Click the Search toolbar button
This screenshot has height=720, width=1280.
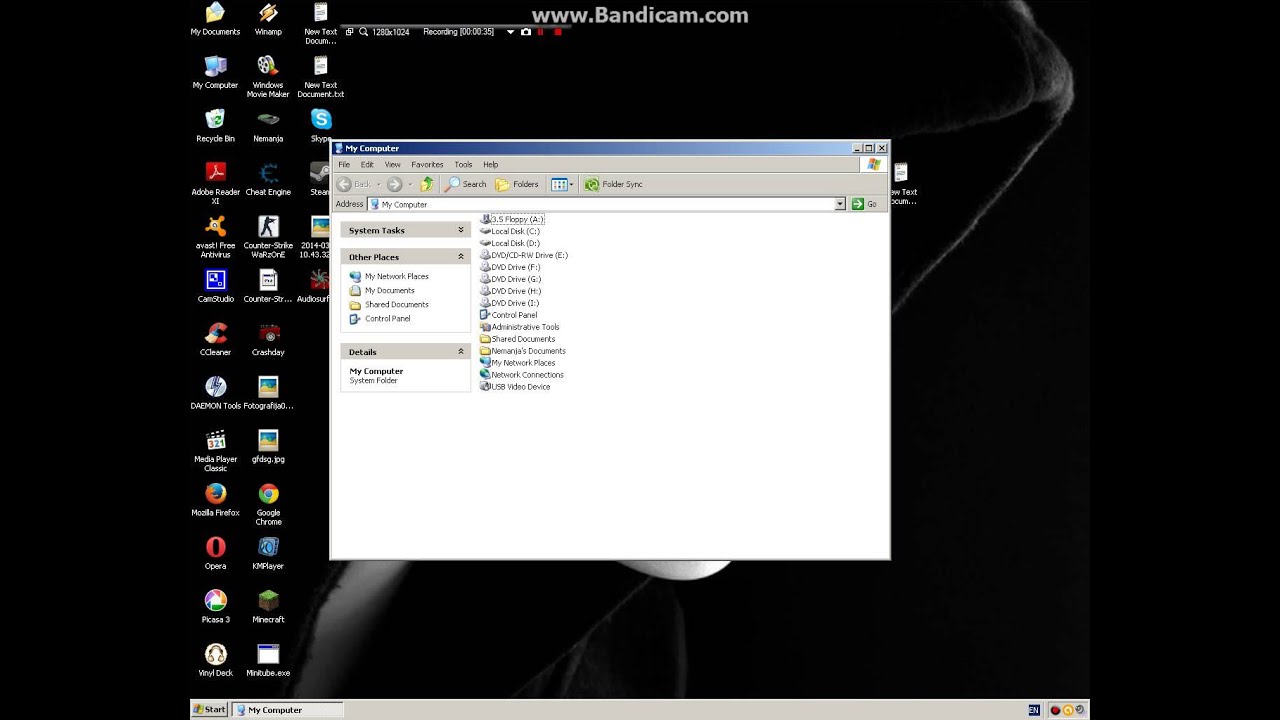[x=466, y=184]
